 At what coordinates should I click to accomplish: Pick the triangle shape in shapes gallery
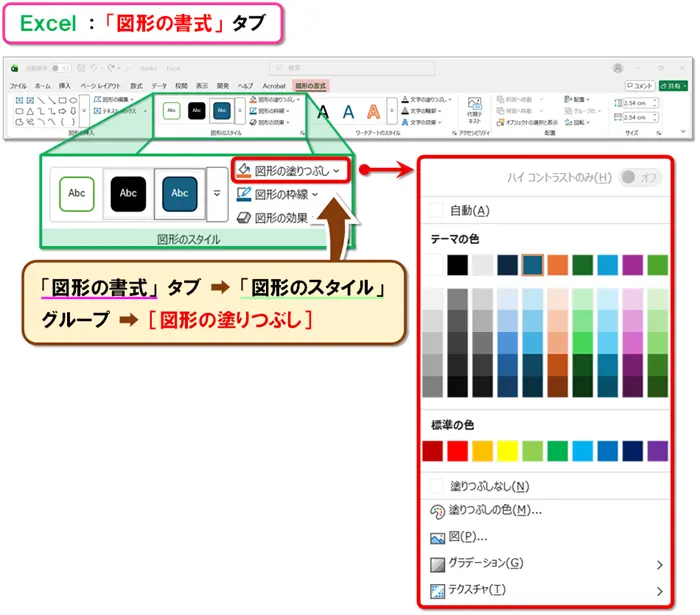point(30,111)
